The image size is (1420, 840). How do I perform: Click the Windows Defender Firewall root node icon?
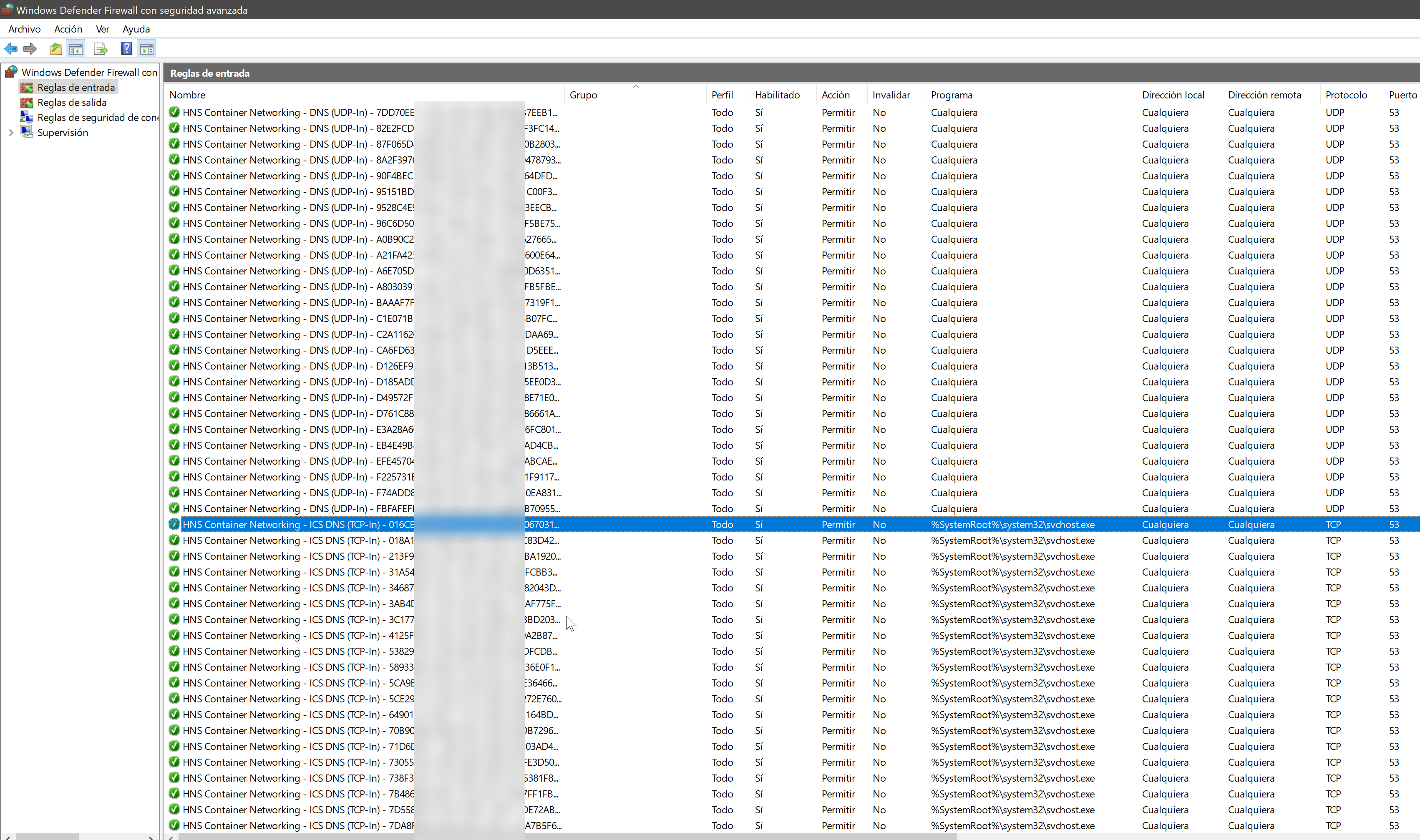pyautogui.click(x=11, y=71)
